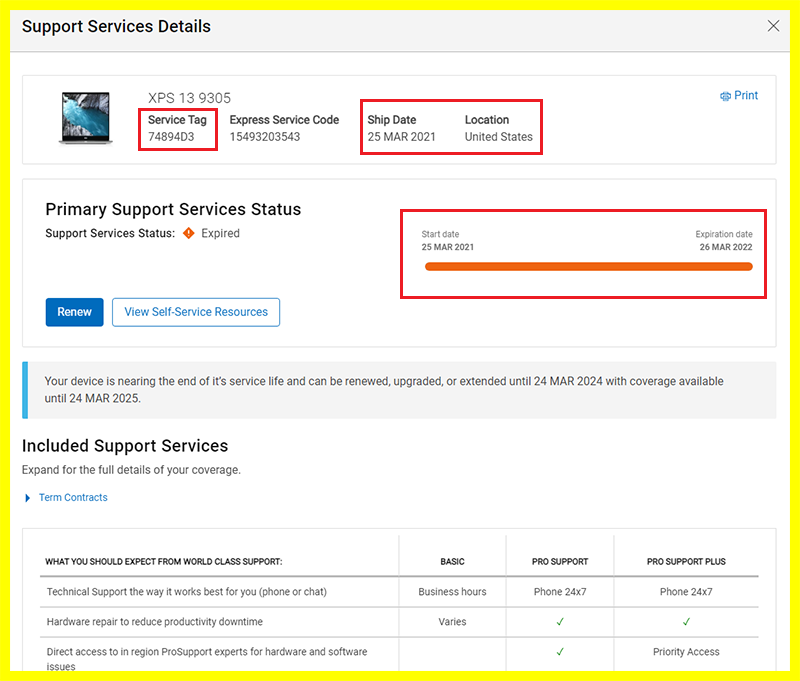
Task: Click the XPS 13 laptop thumbnail image
Action: pos(86,118)
